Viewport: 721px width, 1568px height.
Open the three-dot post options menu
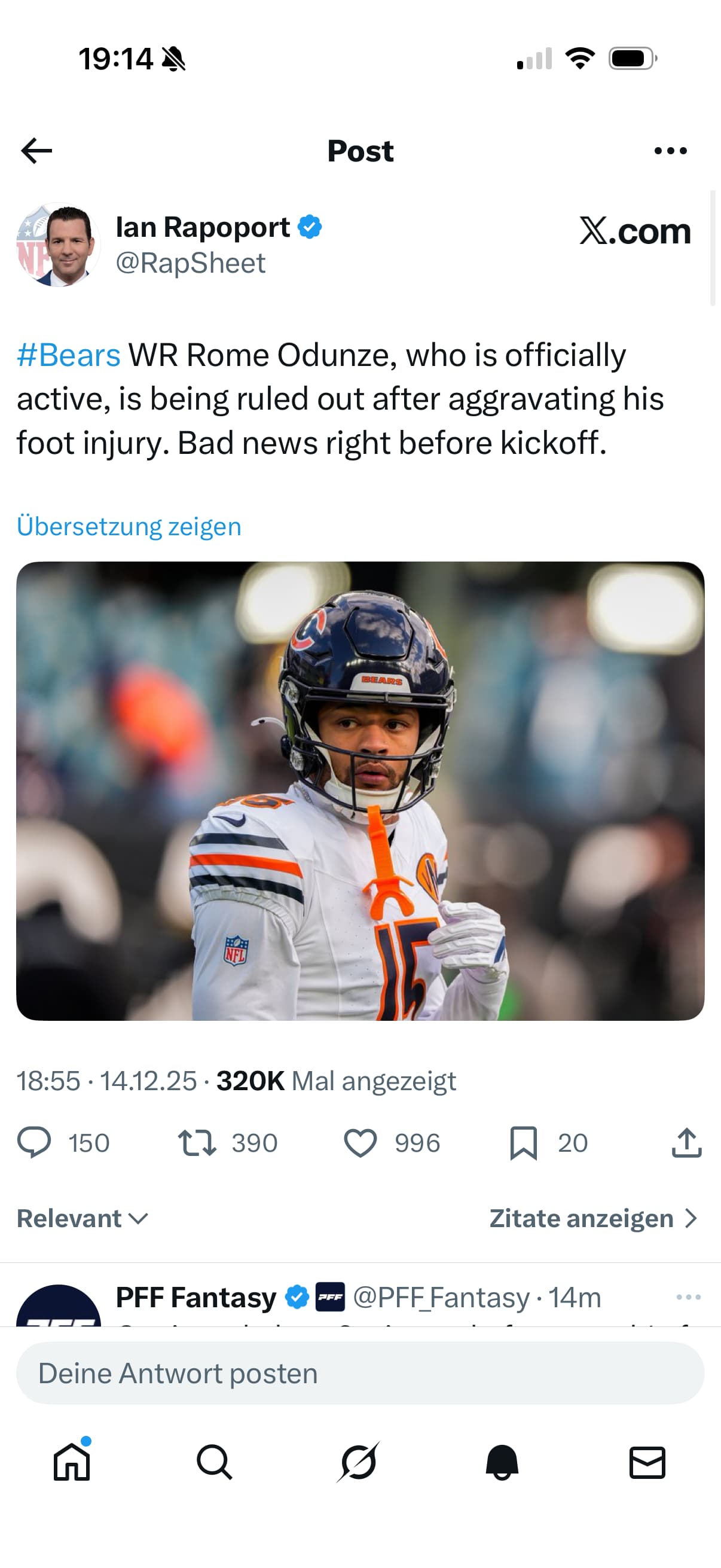[x=671, y=151]
